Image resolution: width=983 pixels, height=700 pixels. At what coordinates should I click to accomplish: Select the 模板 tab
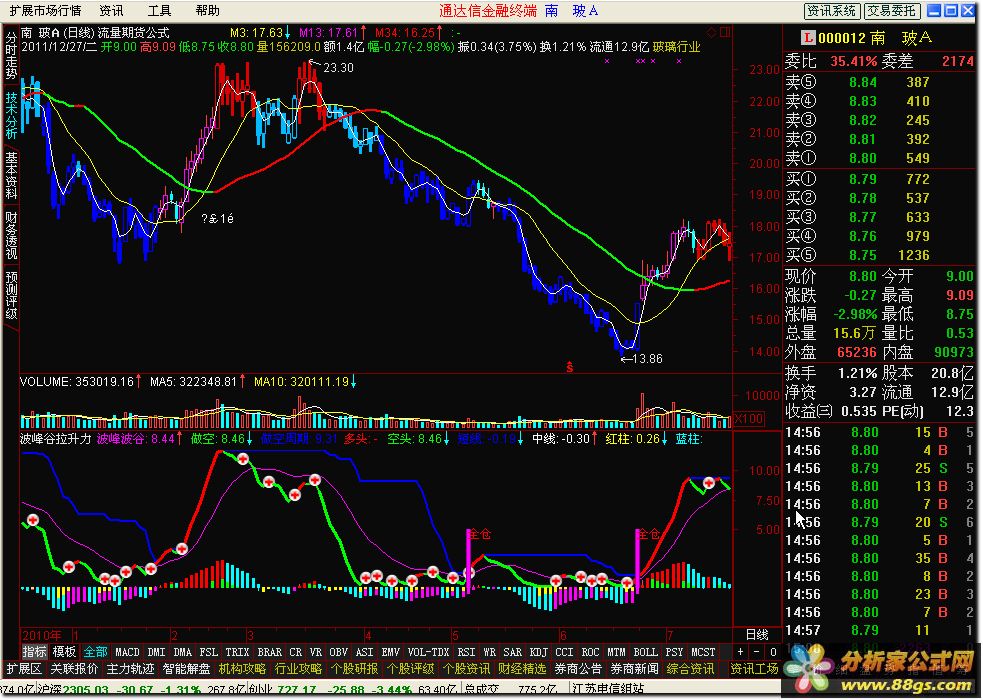64,652
